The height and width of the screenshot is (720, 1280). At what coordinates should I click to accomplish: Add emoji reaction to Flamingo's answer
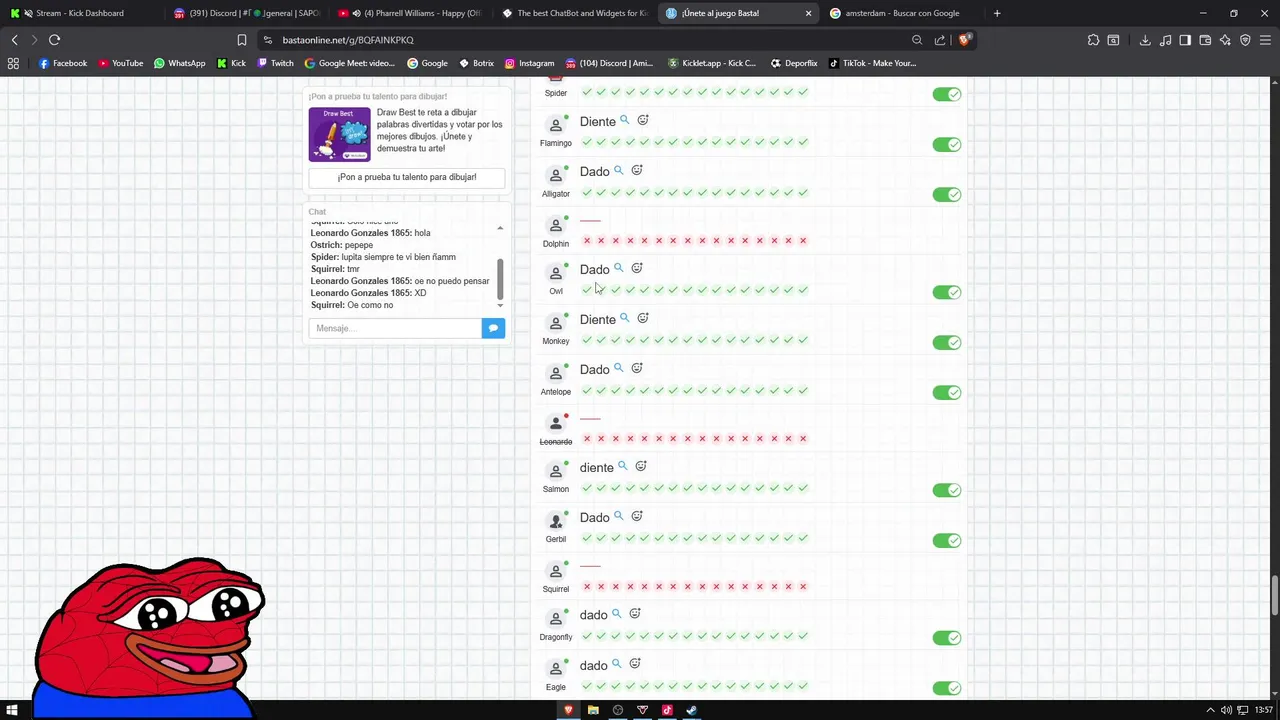(643, 120)
